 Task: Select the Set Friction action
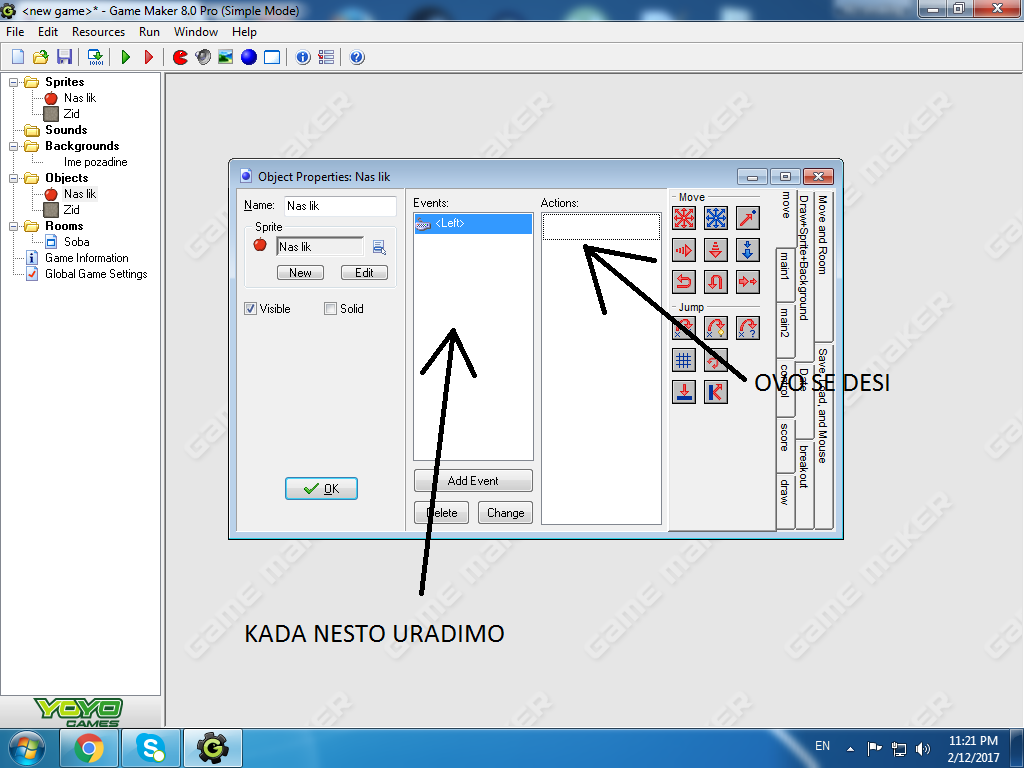[748, 282]
